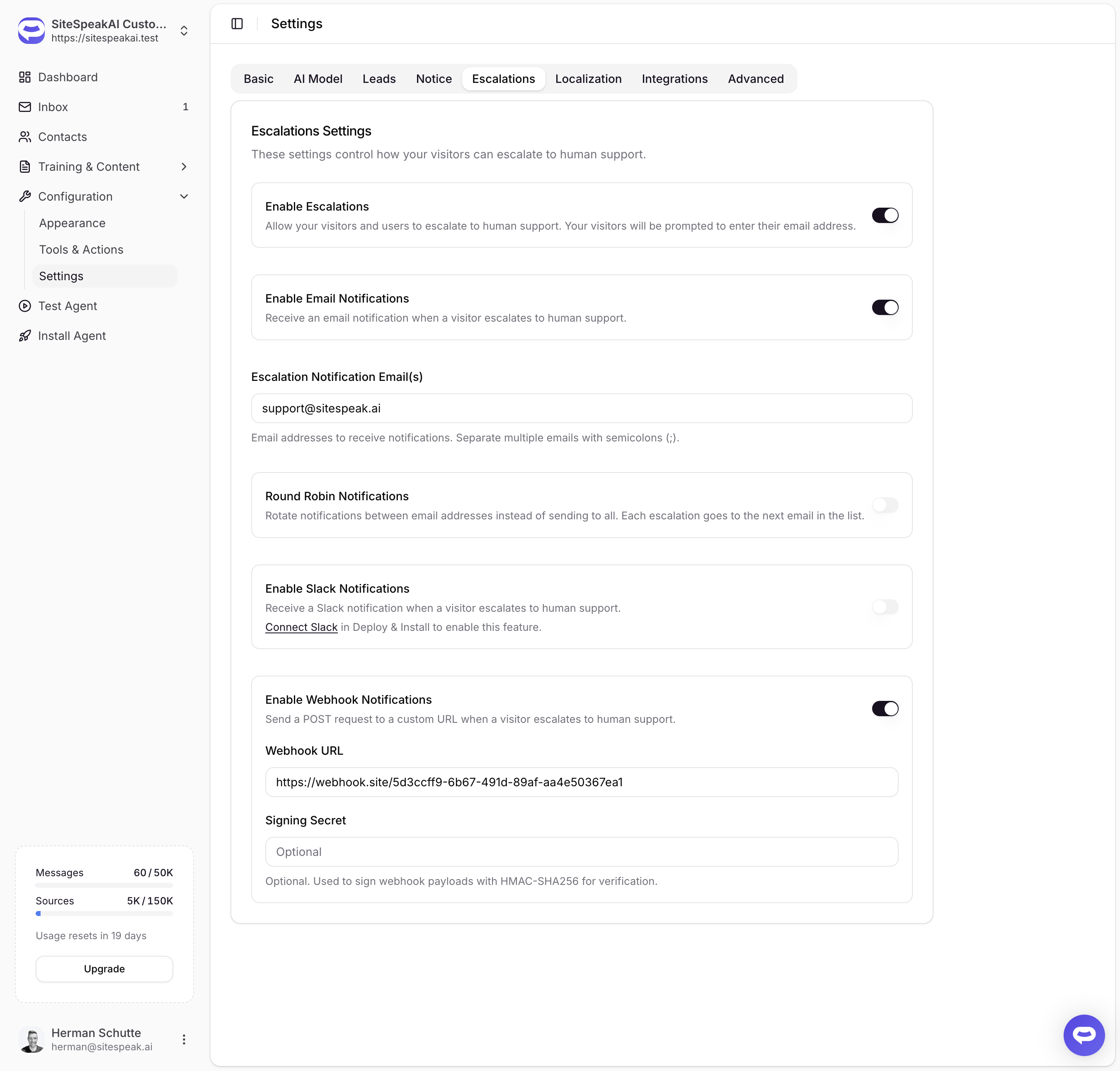1120x1071 pixels.
Task: Switch to the AI Model tab
Action: click(x=318, y=79)
